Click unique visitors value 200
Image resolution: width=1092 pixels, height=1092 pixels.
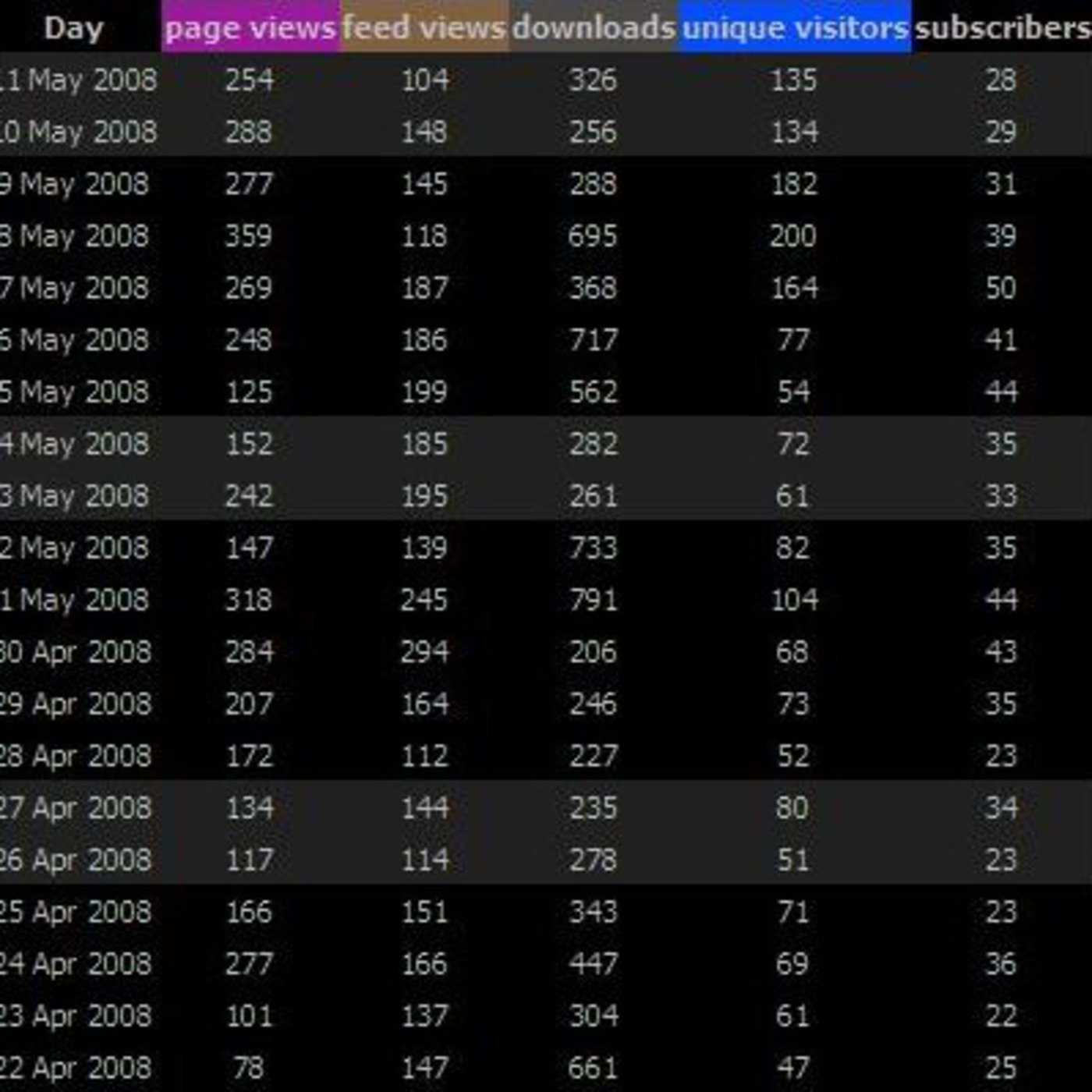tap(793, 236)
